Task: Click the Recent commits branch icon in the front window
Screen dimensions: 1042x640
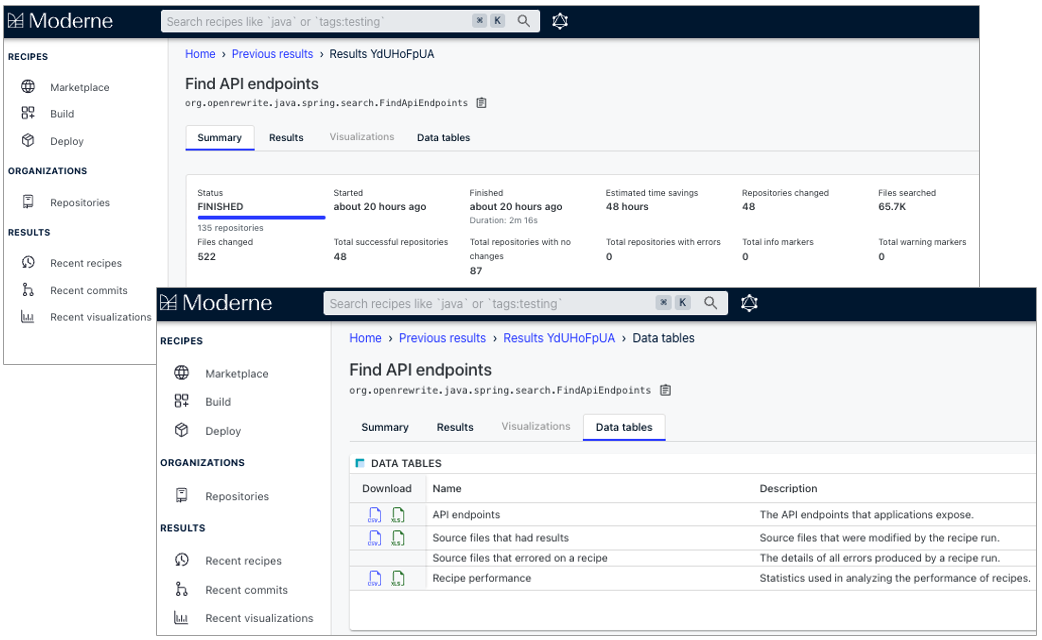Action: click(181, 589)
